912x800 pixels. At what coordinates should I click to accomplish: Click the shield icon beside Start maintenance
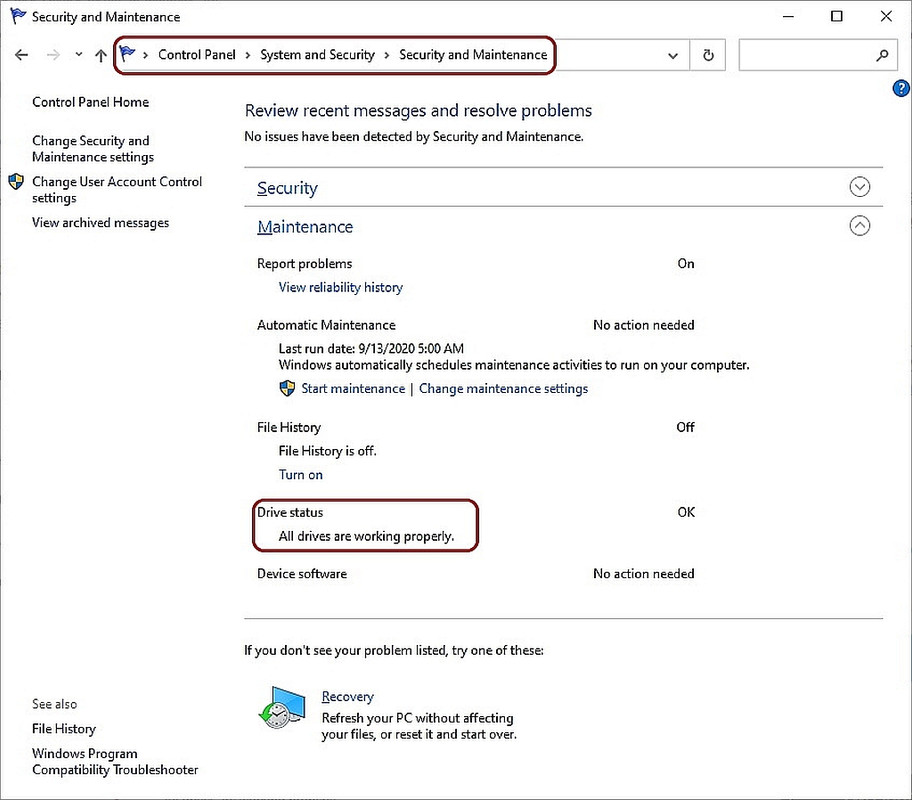(x=287, y=389)
